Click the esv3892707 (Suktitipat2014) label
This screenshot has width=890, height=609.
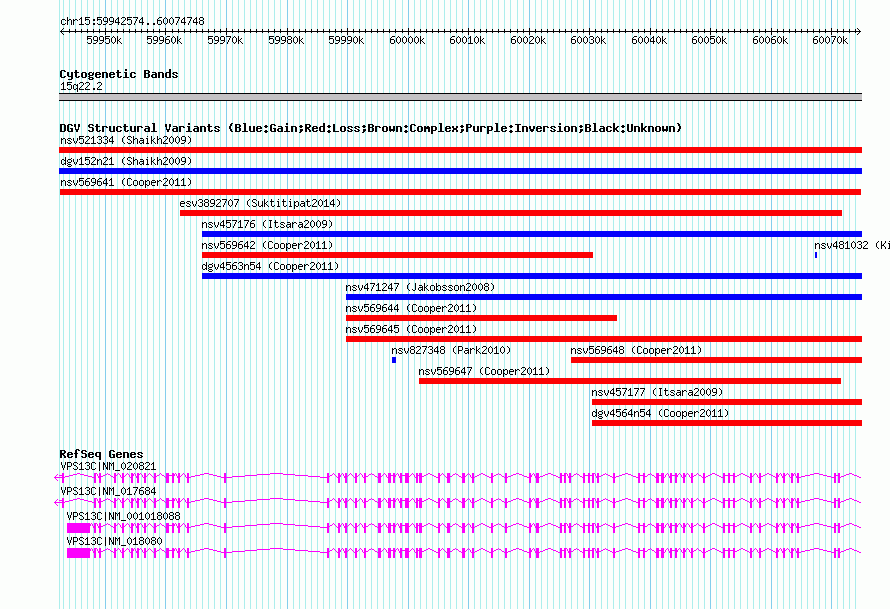pos(261,203)
